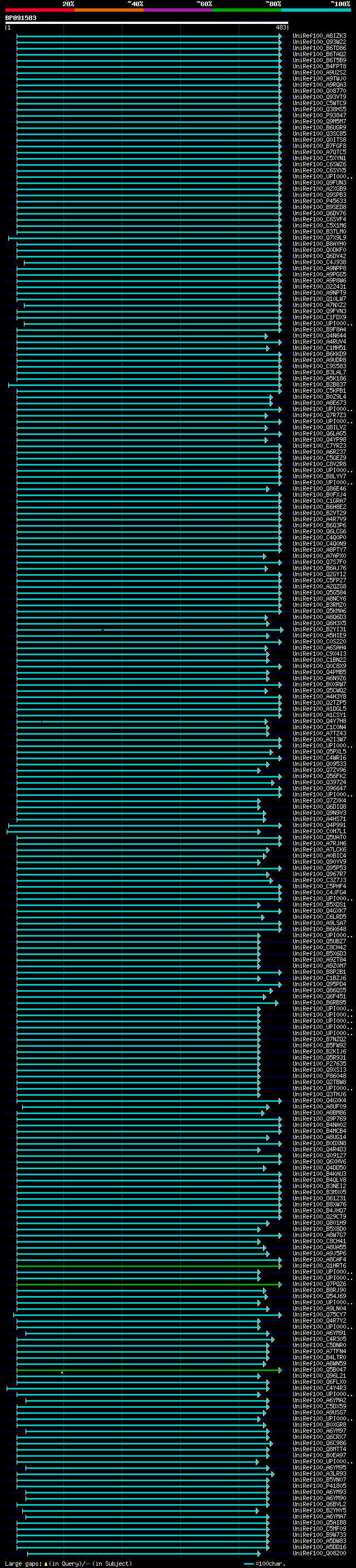Select hit UniRef100_B8AYH0
Viewport: 356px width, 1568px height.
tap(319, 244)
